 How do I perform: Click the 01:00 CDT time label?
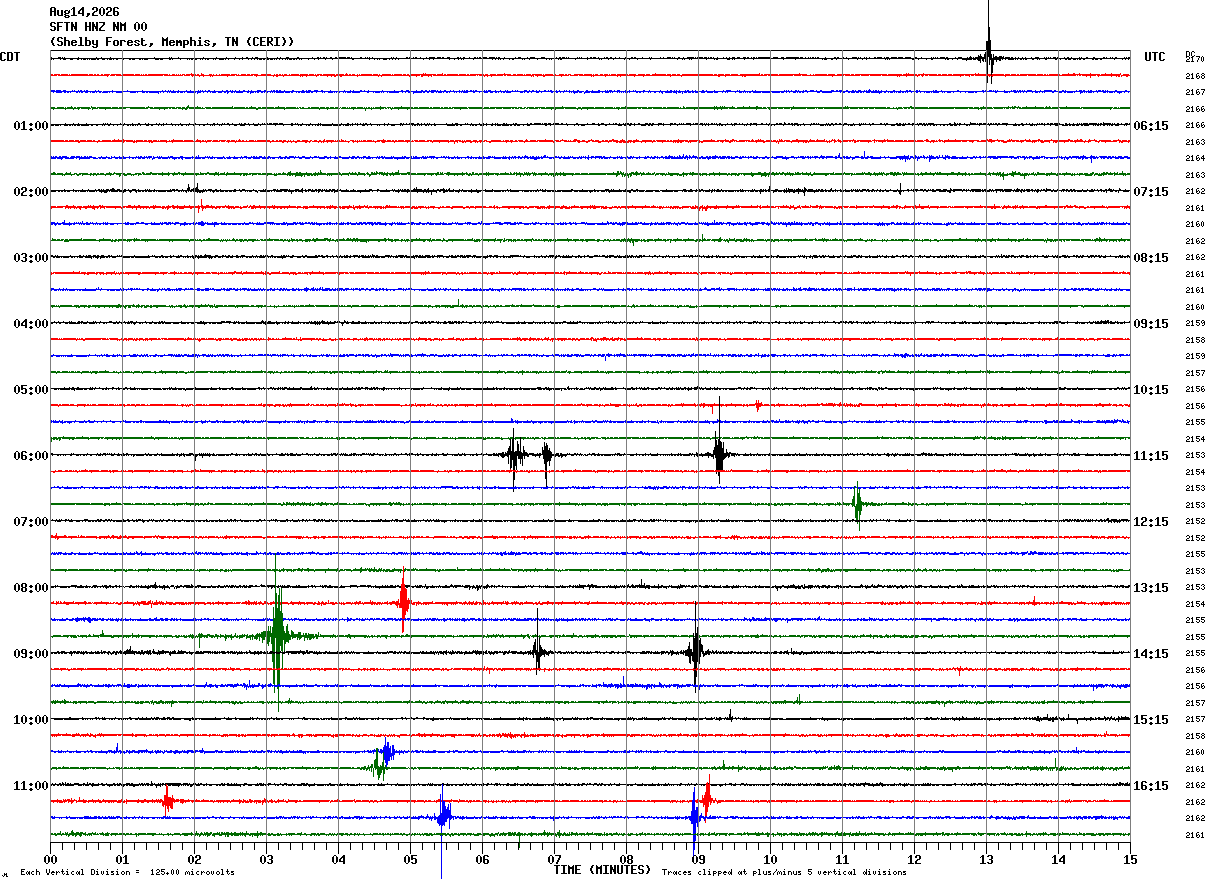coord(31,126)
